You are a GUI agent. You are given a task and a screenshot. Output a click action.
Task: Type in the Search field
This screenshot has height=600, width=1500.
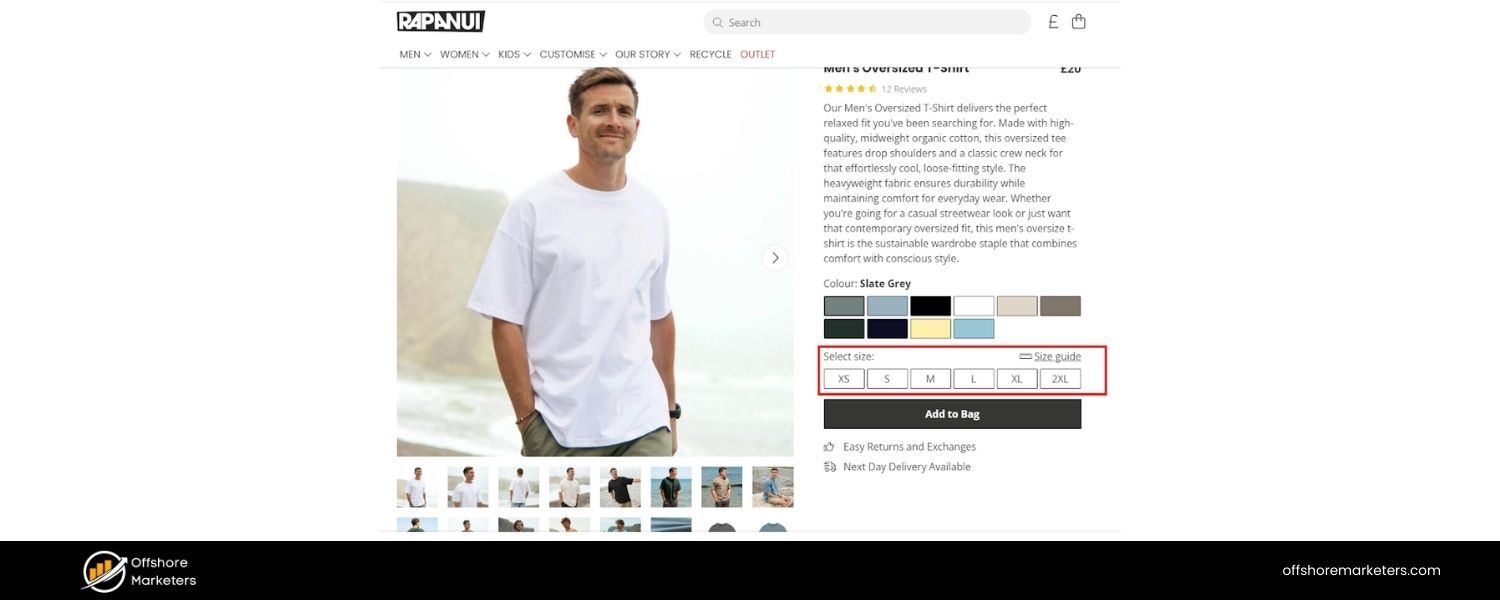point(870,22)
